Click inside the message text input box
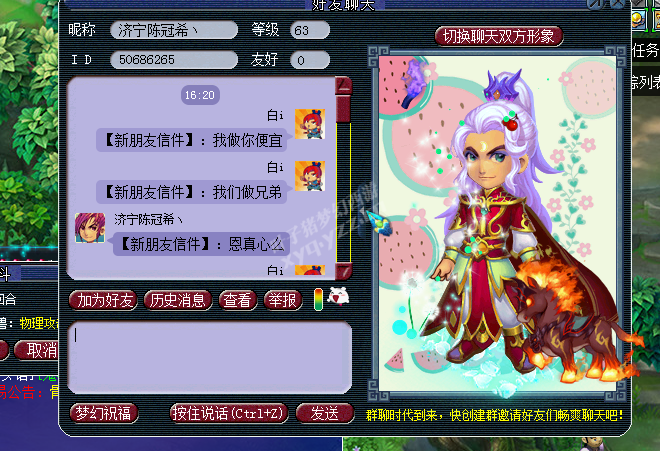Viewport: 660px width, 451px height. (x=210, y=358)
